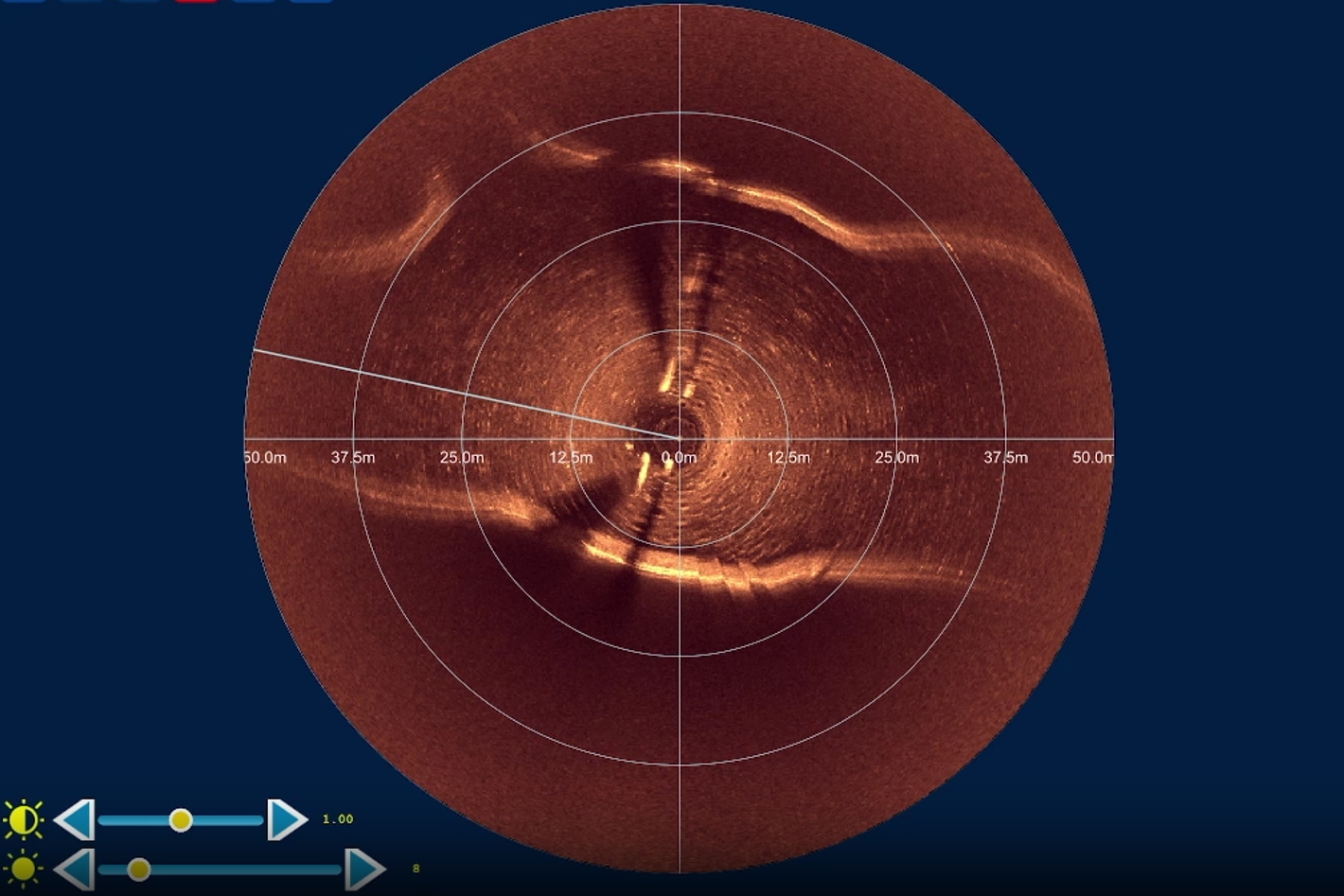This screenshot has height=896, width=1344.
Task: Click the 12.5m range label west of center
Action: [x=571, y=458]
